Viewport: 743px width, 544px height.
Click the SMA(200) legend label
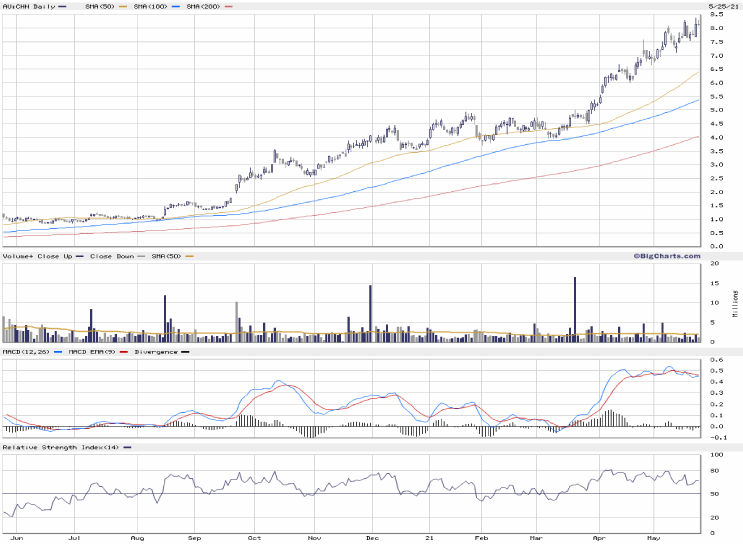[205, 6]
